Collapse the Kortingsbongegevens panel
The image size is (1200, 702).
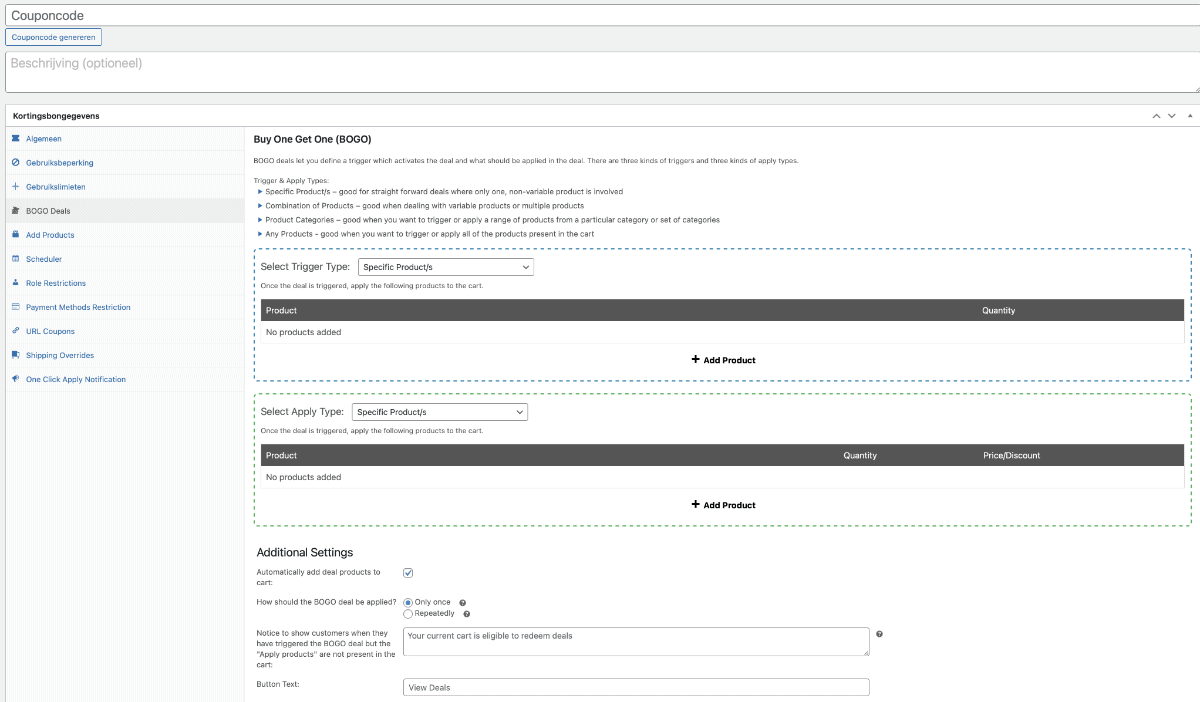coord(1188,116)
